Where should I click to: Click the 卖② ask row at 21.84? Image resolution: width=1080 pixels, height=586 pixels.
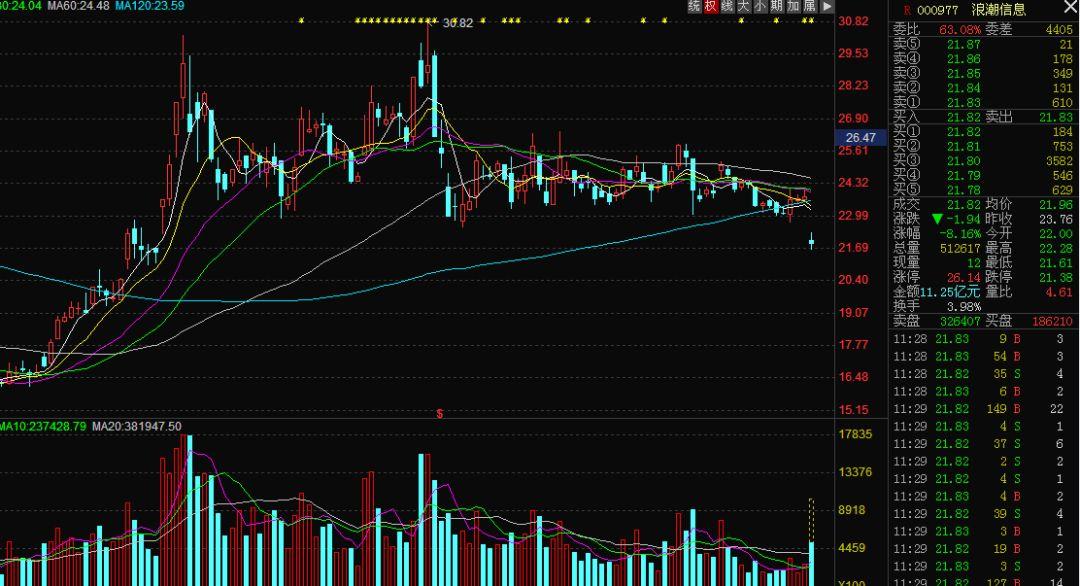click(x=983, y=87)
